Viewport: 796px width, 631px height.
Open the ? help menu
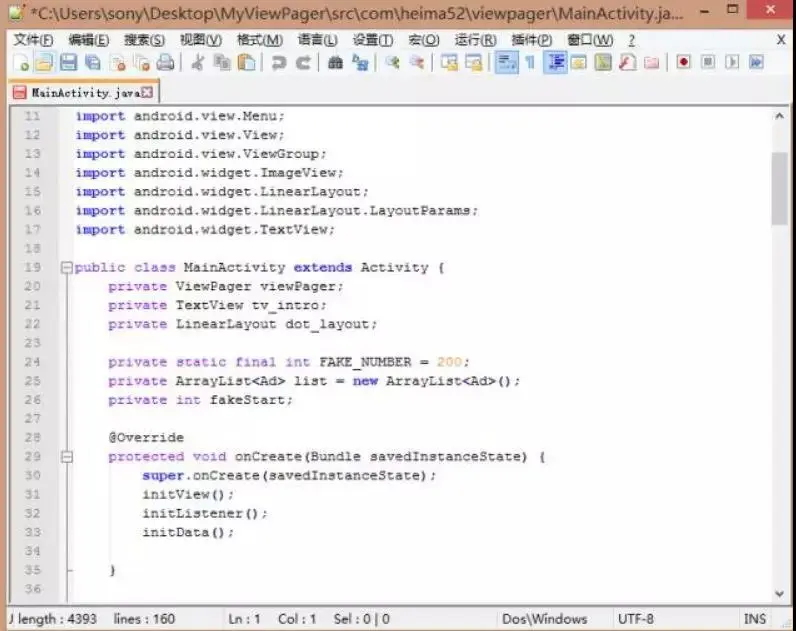tap(632, 40)
